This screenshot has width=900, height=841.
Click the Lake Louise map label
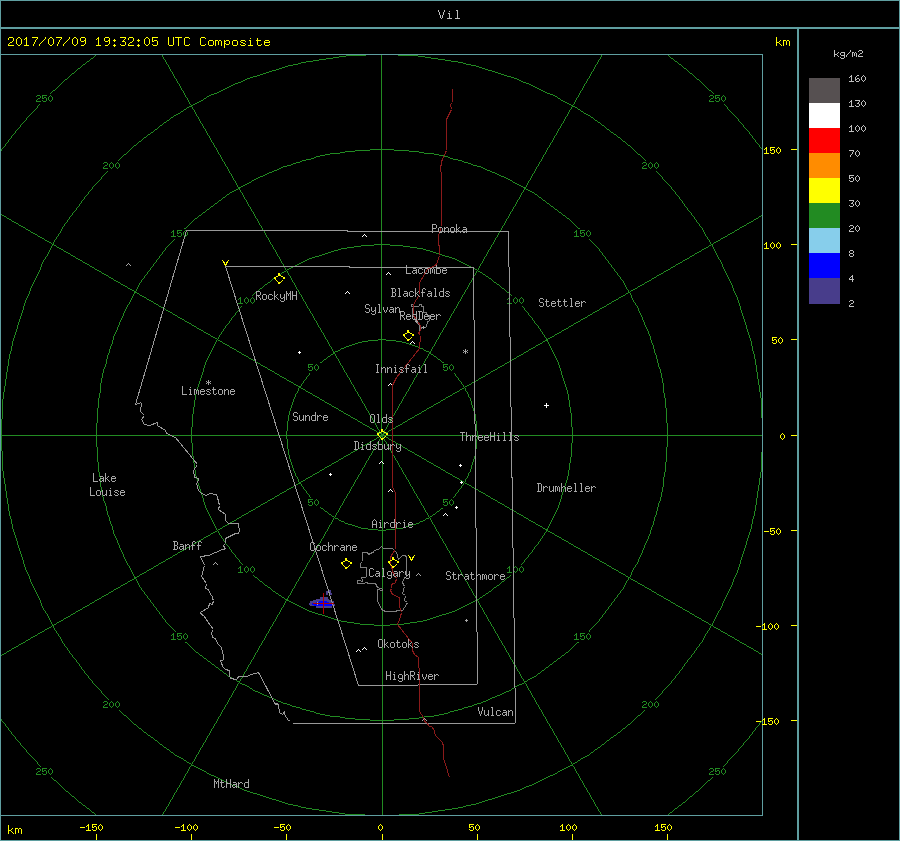[x=106, y=485]
